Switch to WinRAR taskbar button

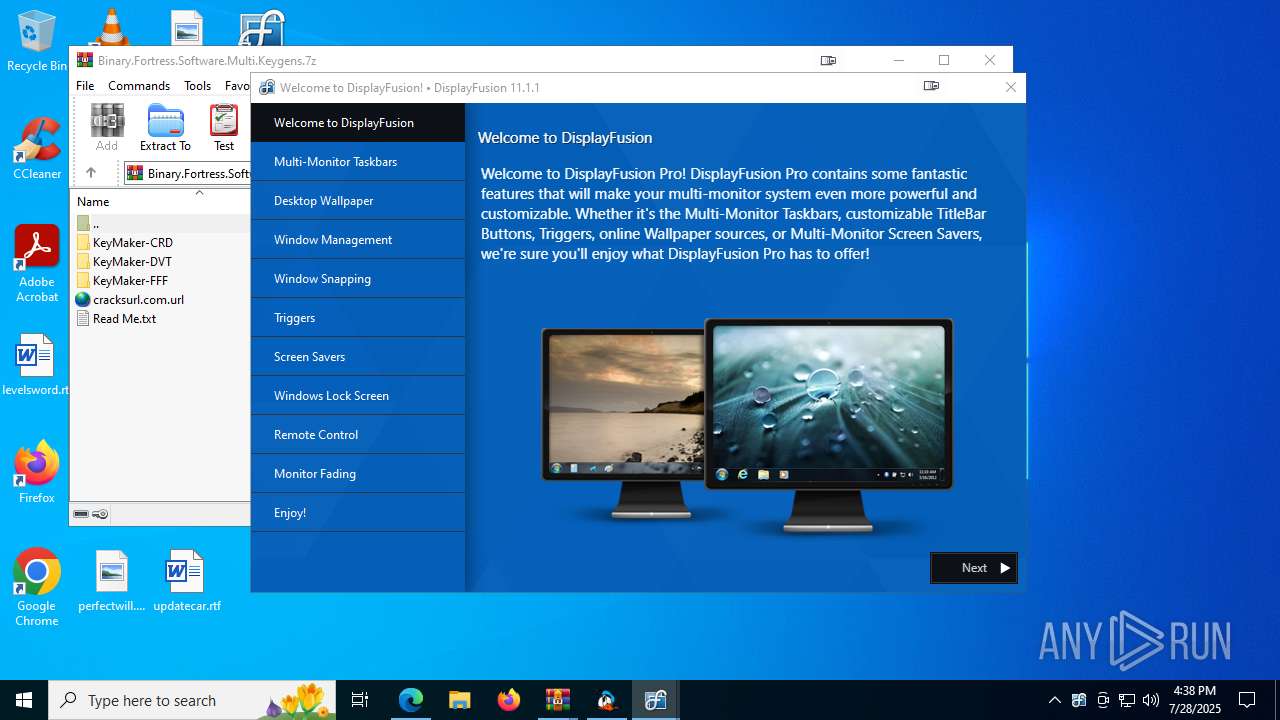click(558, 700)
